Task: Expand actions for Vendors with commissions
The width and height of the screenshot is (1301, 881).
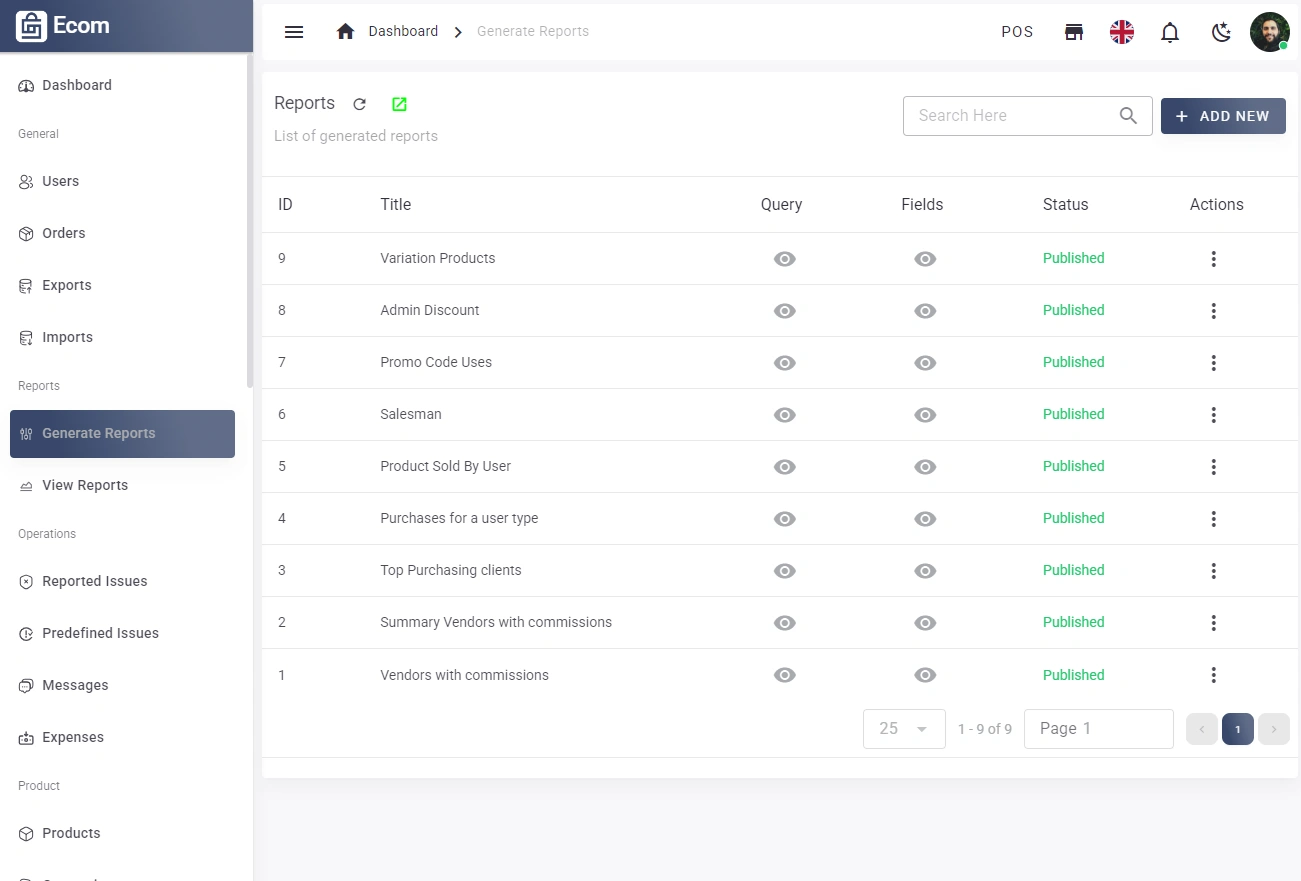Action: click(x=1213, y=674)
